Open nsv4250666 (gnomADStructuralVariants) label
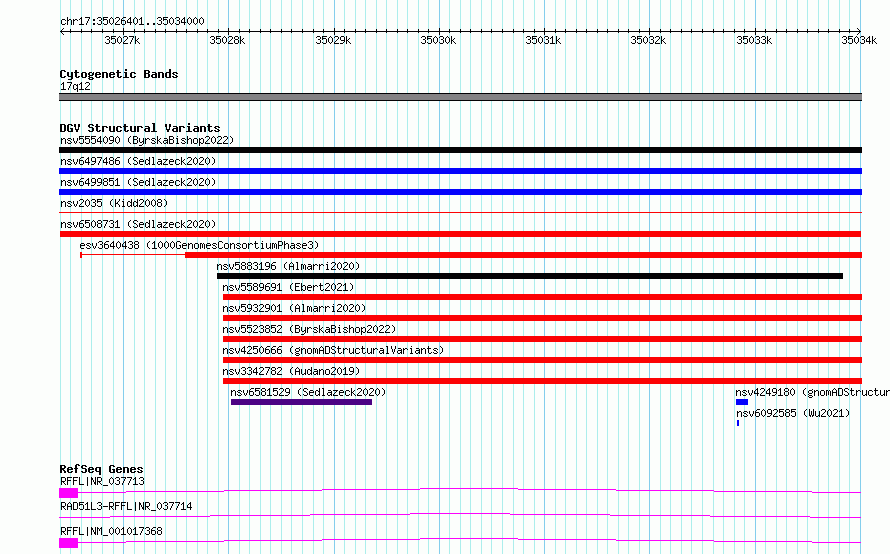The width and height of the screenshot is (890, 554). (x=333, y=350)
